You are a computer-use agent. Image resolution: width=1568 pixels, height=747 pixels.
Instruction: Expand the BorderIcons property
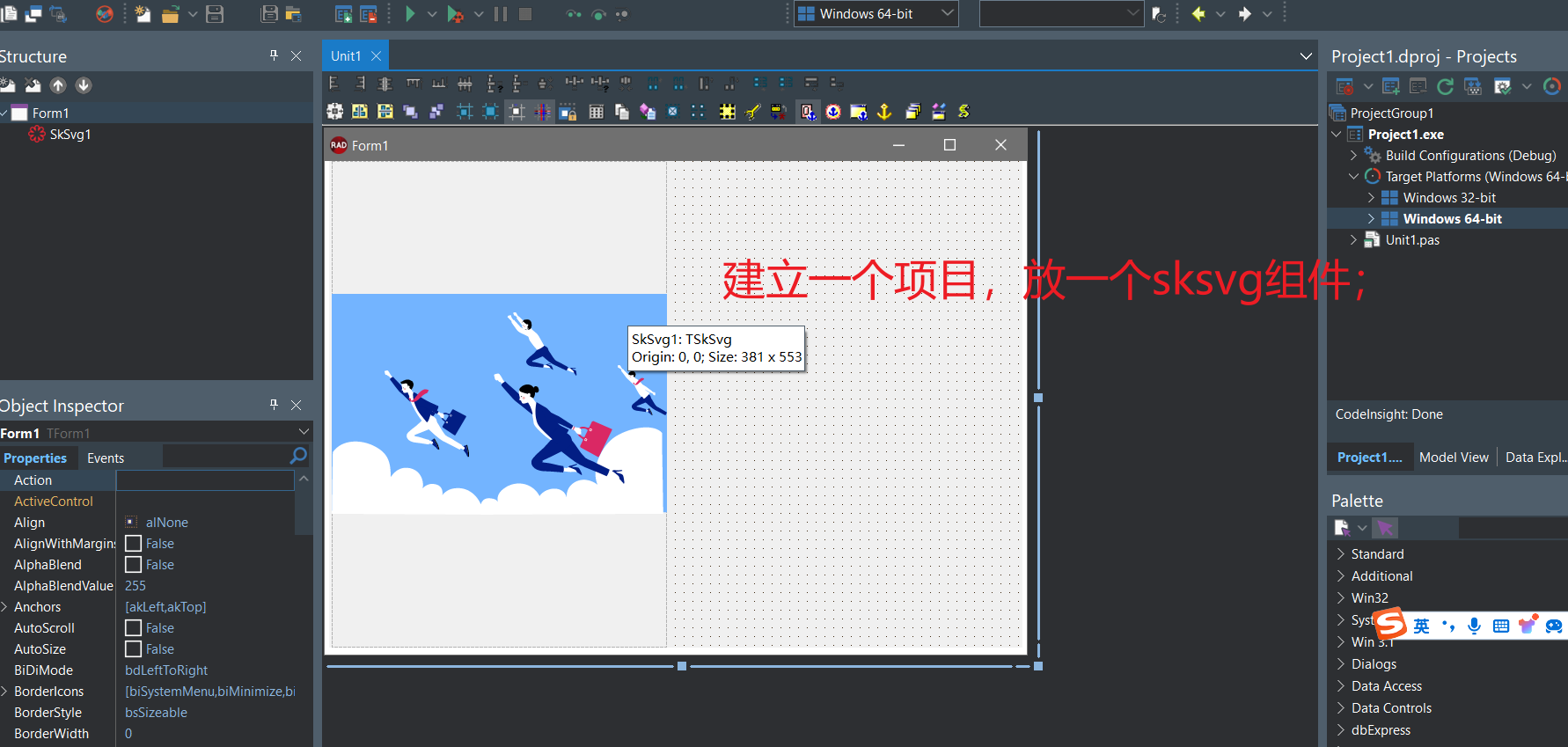click(5, 692)
